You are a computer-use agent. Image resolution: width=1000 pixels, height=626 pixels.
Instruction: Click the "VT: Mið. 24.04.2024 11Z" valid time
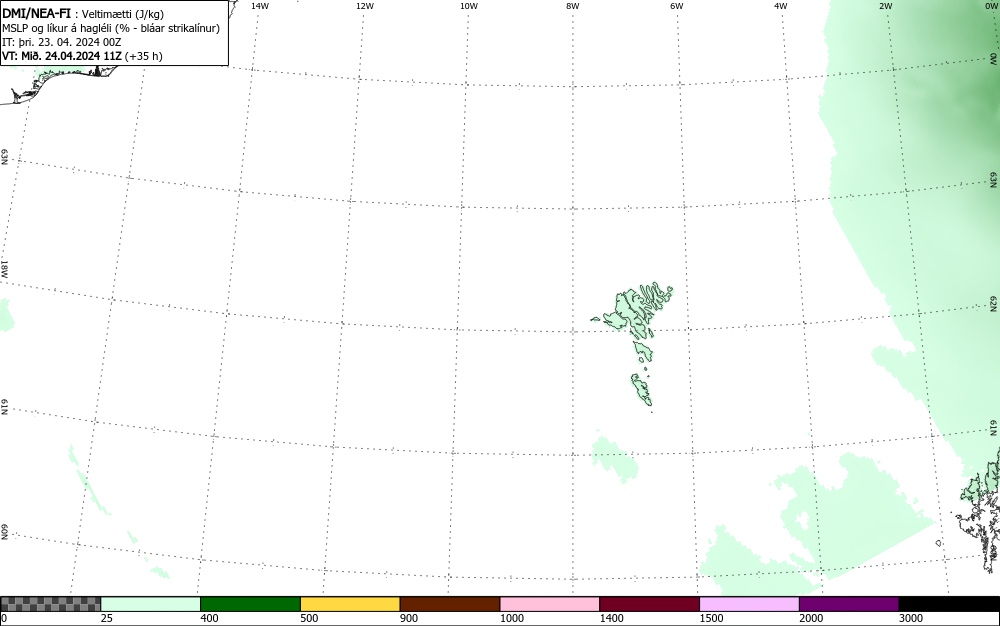click(62, 56)
